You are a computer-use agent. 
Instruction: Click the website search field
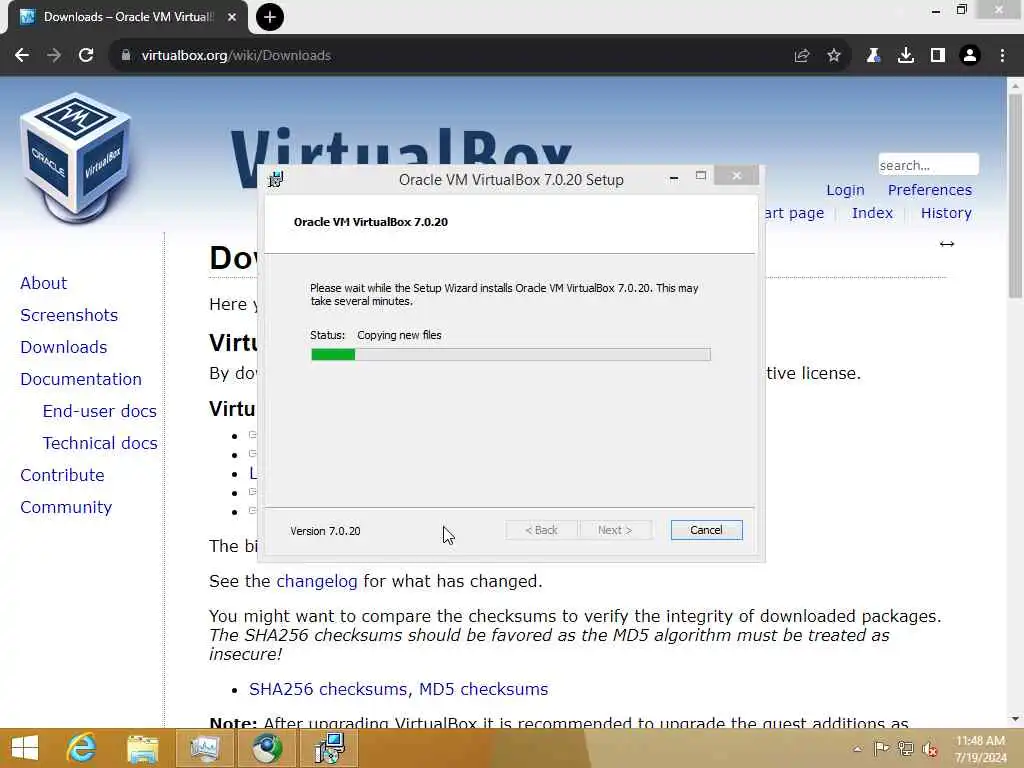[928, 165]
